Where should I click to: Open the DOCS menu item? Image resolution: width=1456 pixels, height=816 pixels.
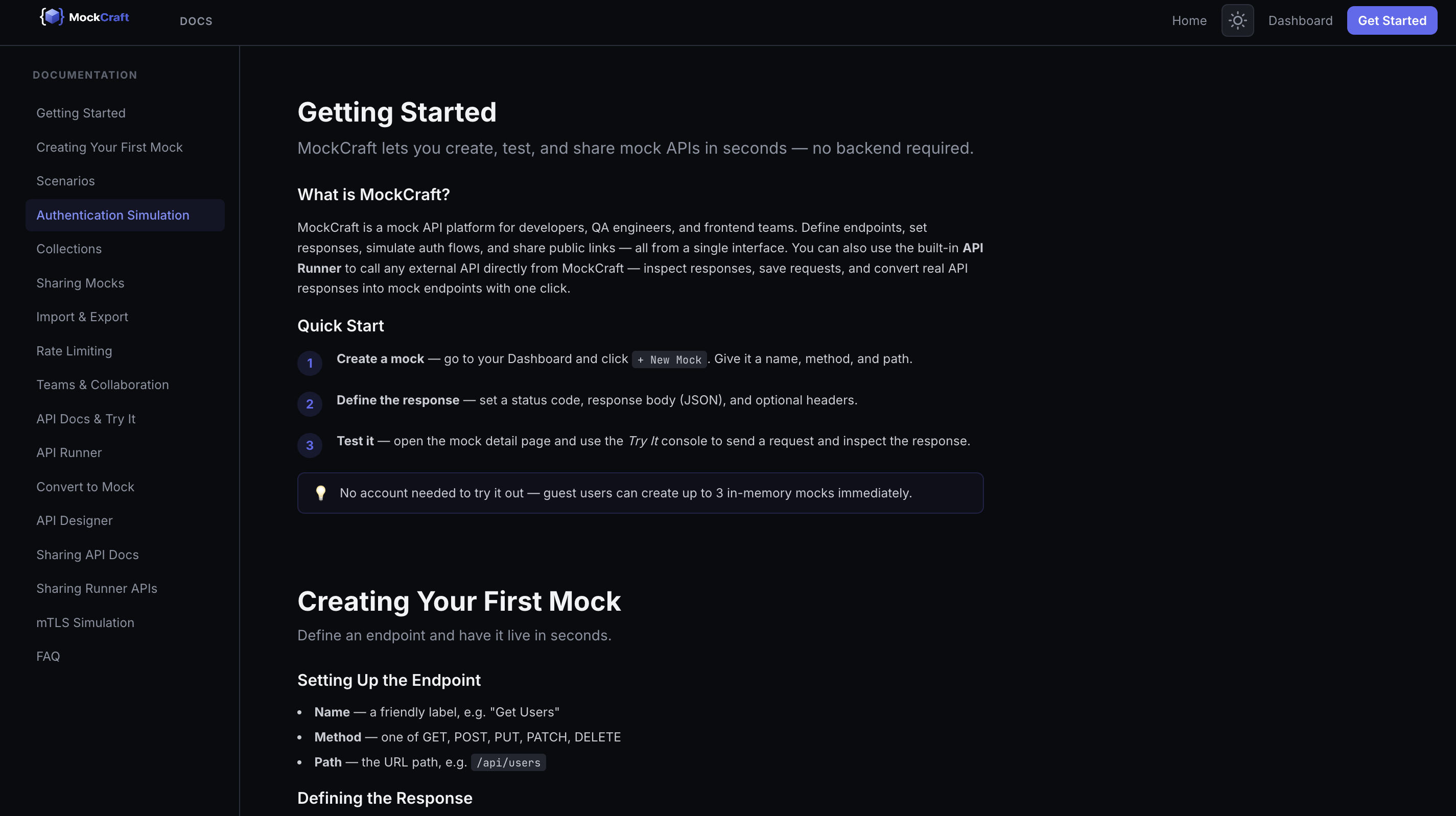click(196, 21)
